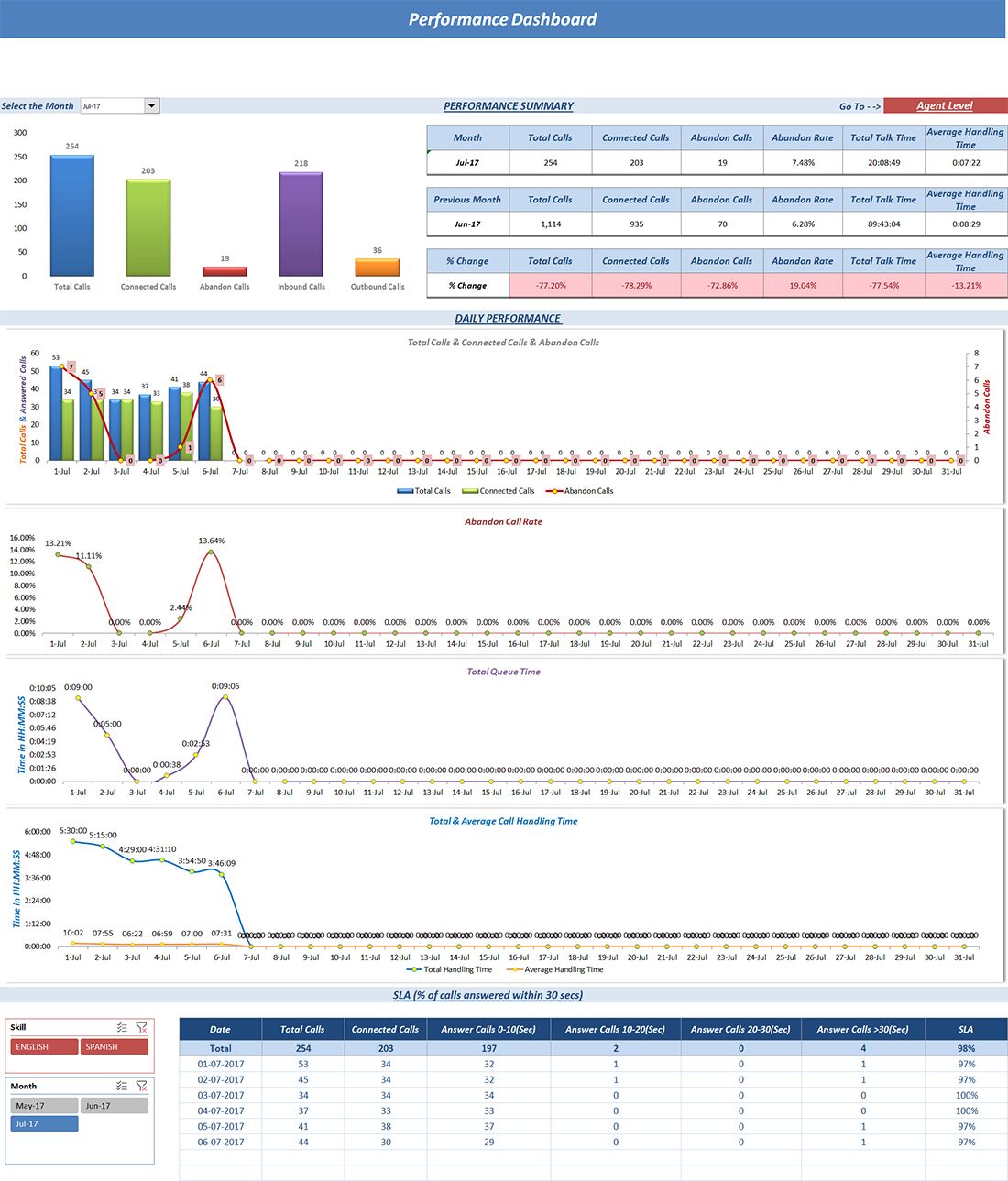The height and width of the screenshot is (1181, 1008).
Task: Clear the filter on the Skill slicer
Action: point(142,1028)
